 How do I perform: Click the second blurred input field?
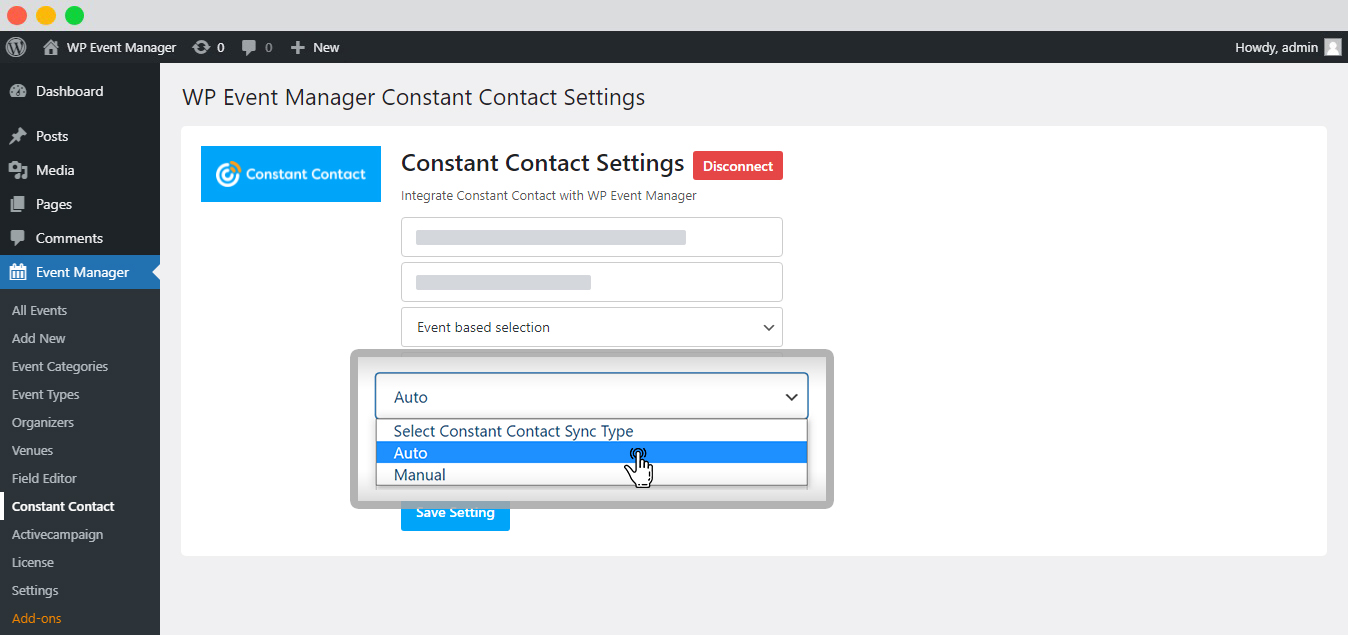click(592, 282)
